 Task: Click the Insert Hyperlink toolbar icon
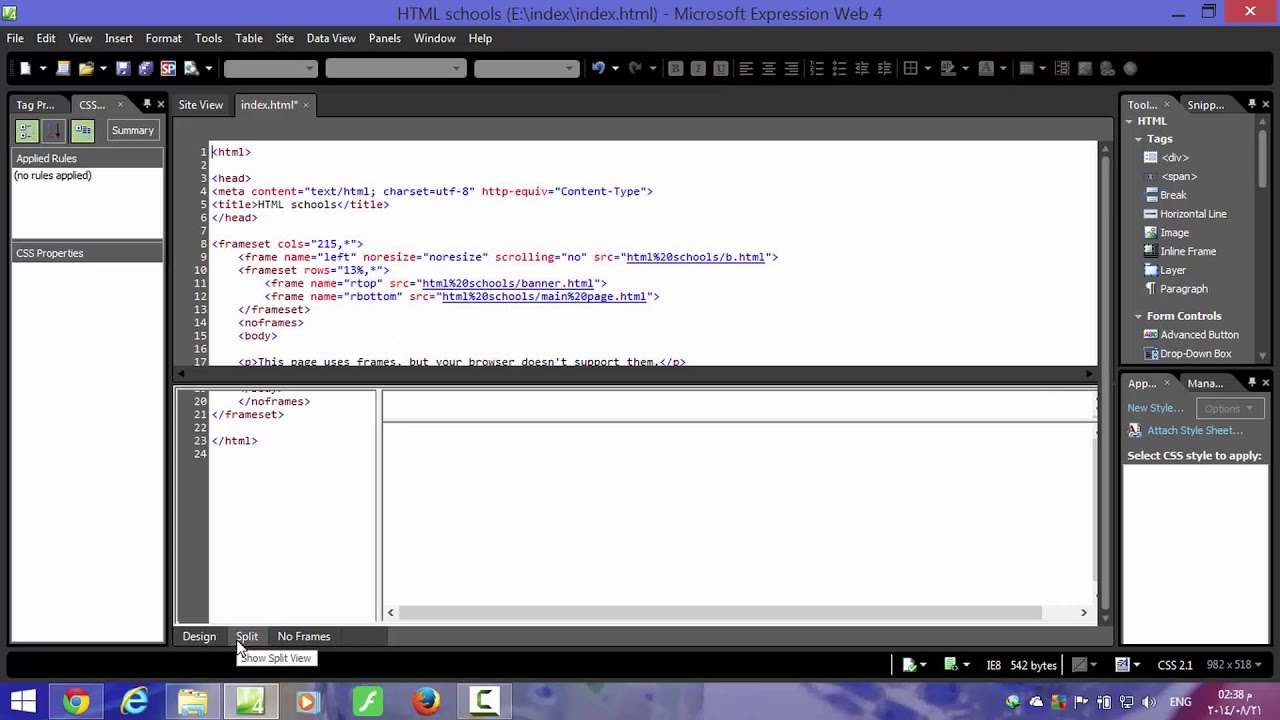pos(1107,68)
